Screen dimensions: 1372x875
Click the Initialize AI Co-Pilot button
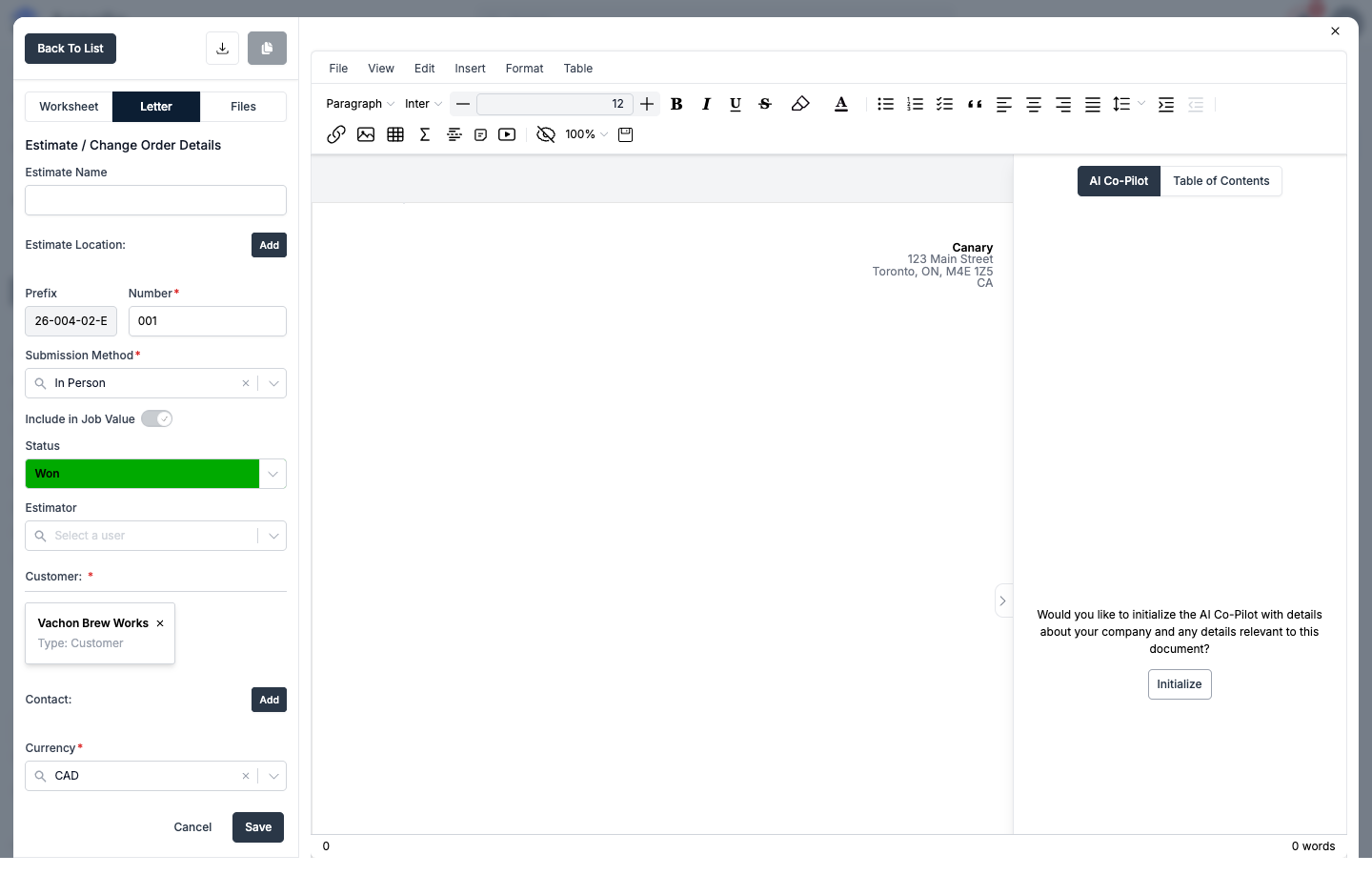pyautogui.click(x=1180, y=684)
